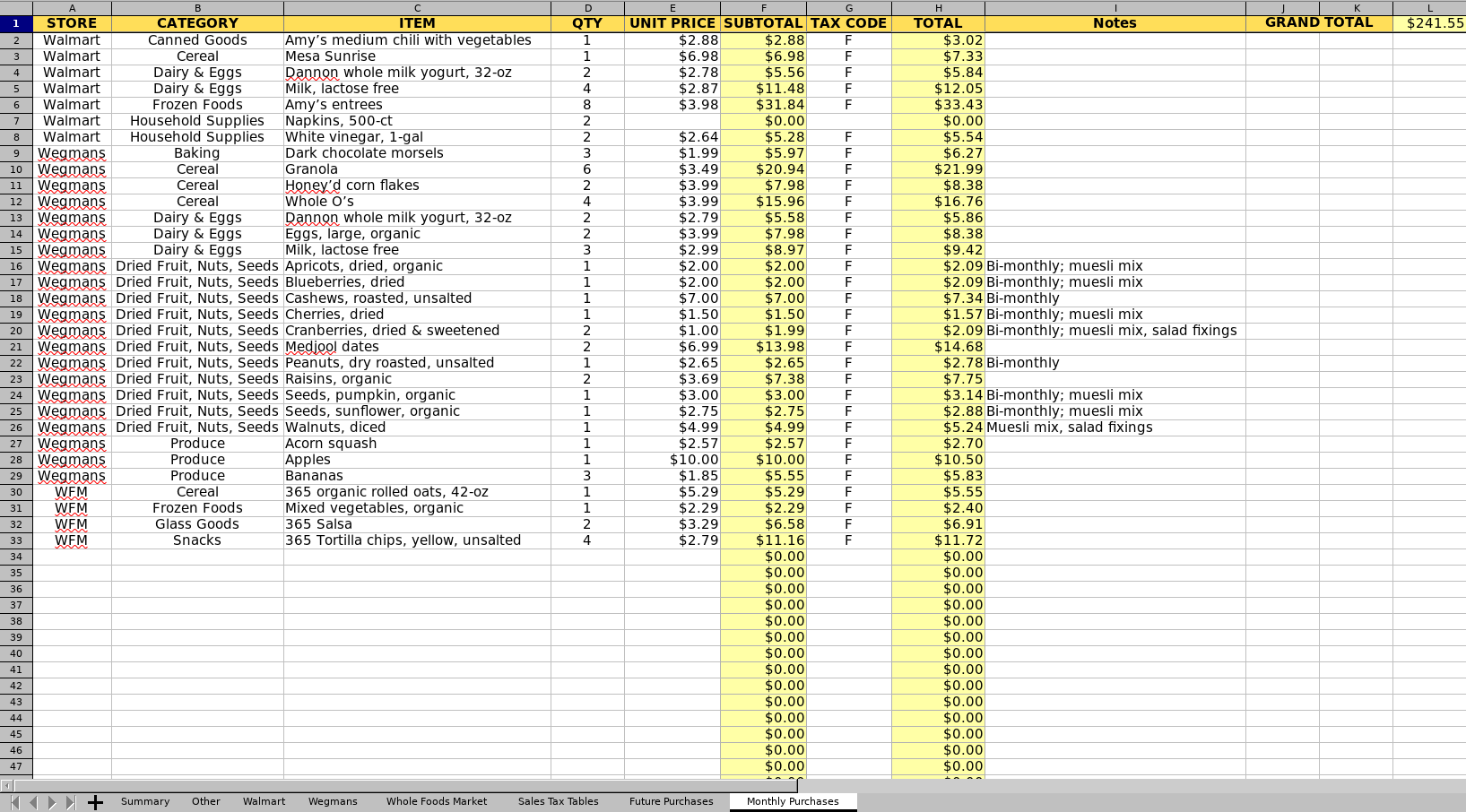Switch to the Future Purchases sheet

click(x=671, y=801)
